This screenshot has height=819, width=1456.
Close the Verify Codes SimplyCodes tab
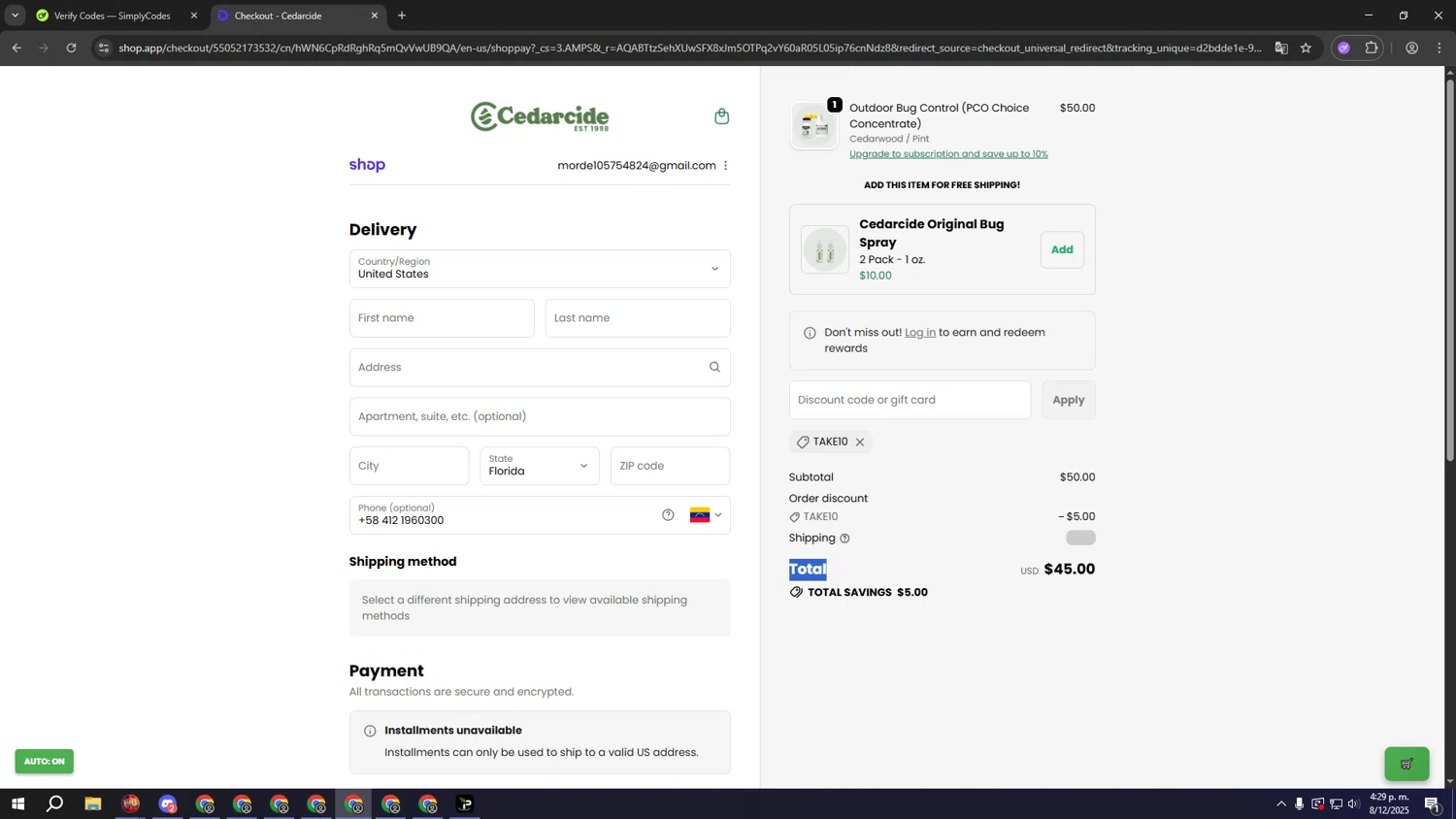click(x=193, y=16)
